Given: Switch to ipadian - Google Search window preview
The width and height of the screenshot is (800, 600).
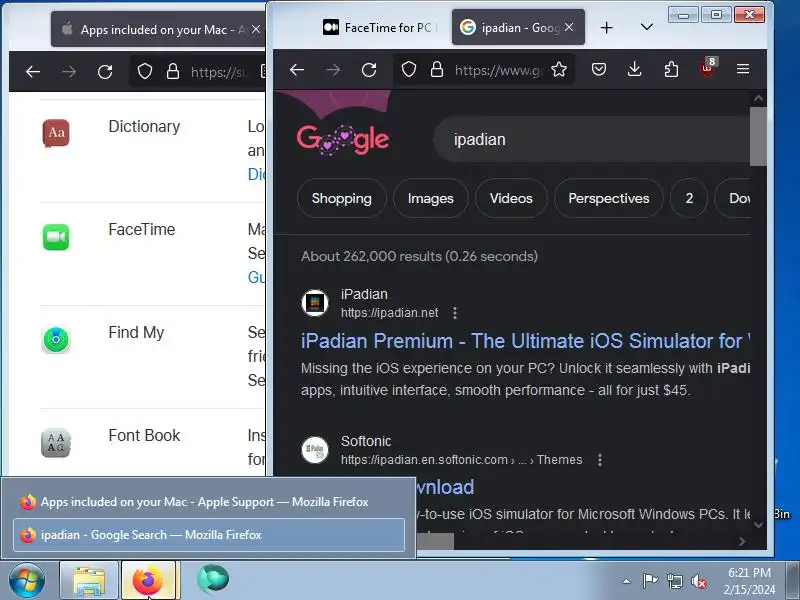Looking at the screenshot, I should point(209,535).
